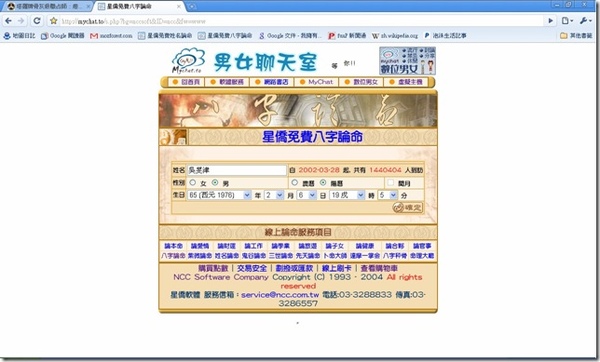Switch to the first browser tab

47,7
